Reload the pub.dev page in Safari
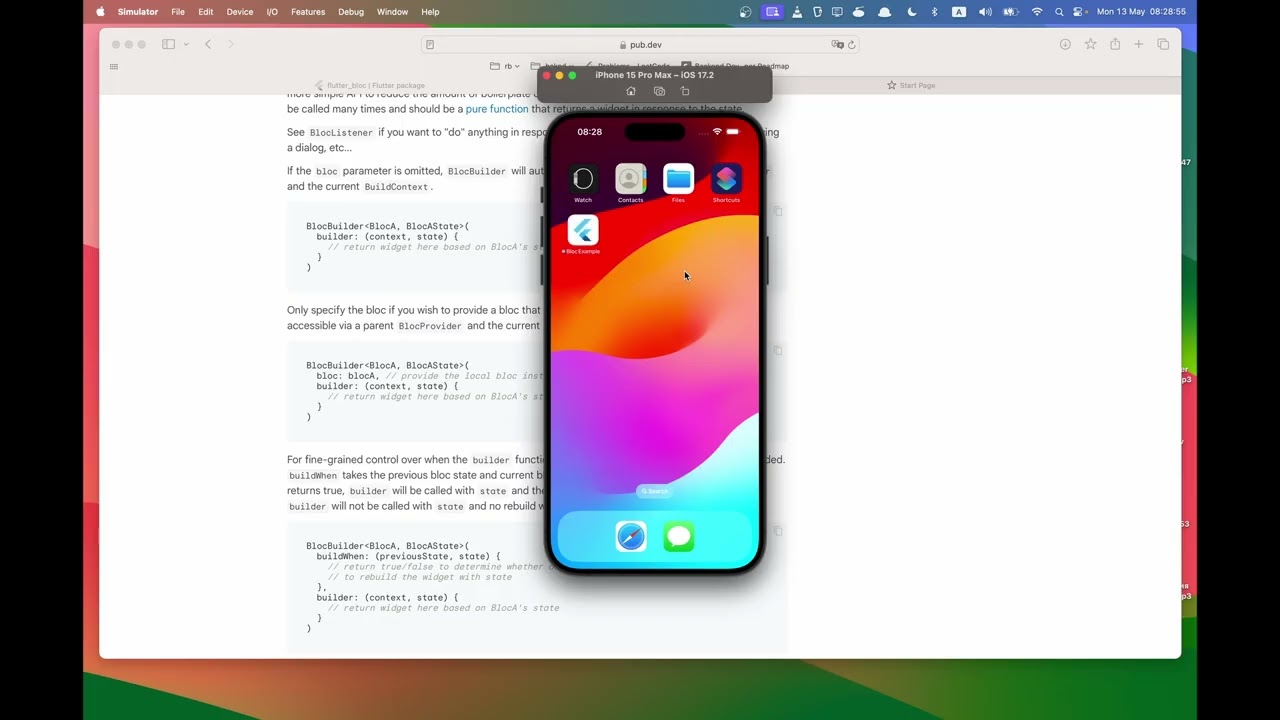This screenshot has height=720, width=1280. [852, 44]
